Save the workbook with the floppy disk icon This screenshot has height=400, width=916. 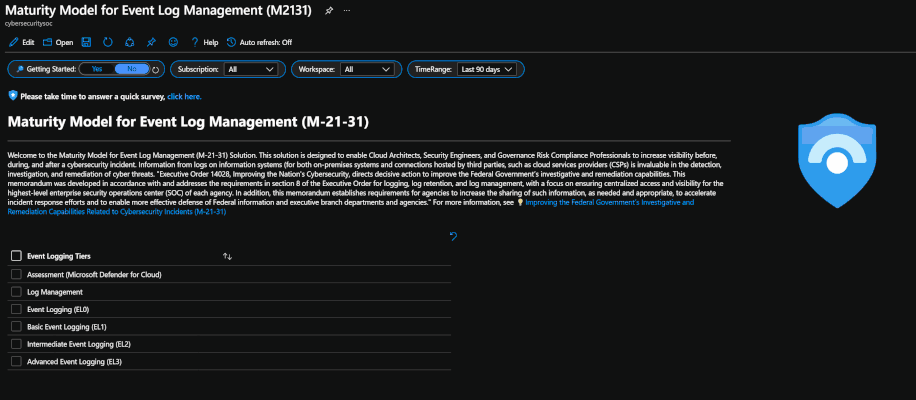(x=86, y=42)
